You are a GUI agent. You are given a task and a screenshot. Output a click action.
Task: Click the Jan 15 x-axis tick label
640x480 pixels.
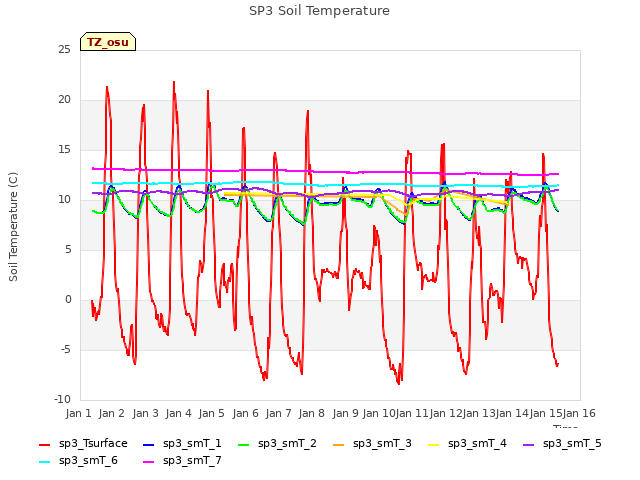pyautogui.click(x=545, y=413)
